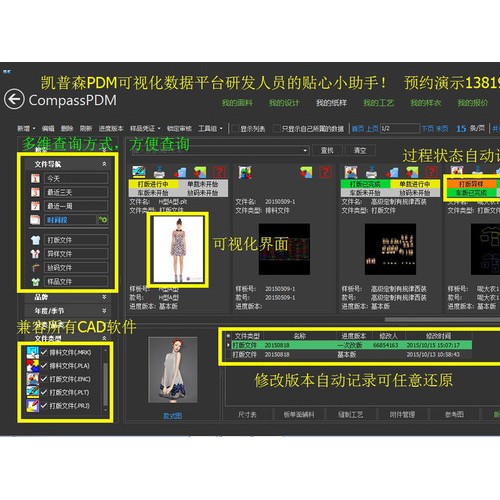The image size is (500, 500).
Task: Click the shirt icon beside 打版文件
Action: click(35, 240)
